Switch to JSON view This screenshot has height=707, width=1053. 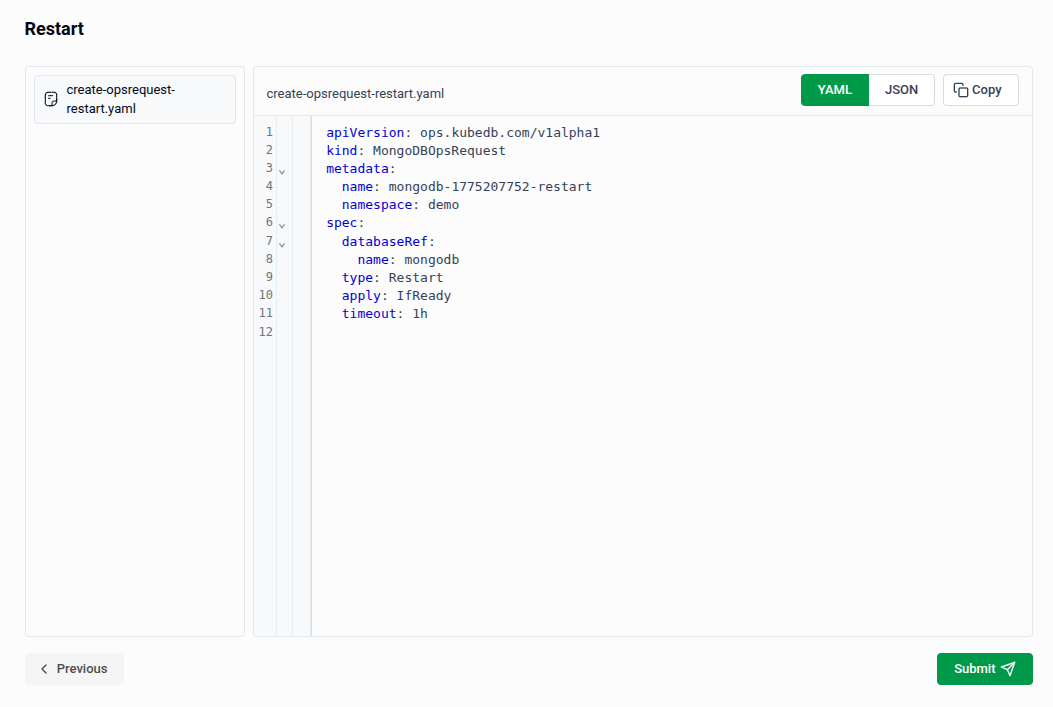[x=901, y=89]
